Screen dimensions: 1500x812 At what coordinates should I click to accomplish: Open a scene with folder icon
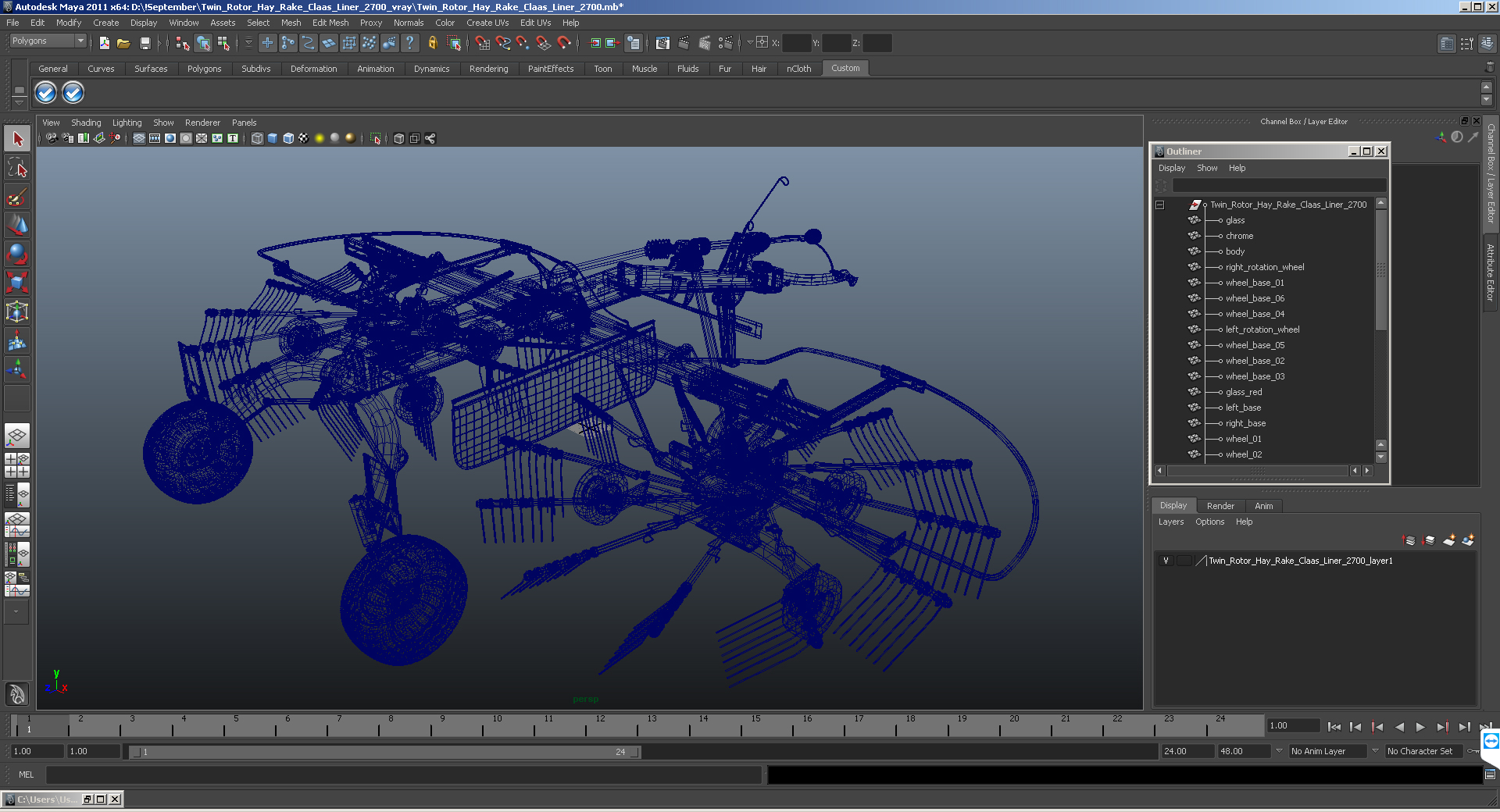(123, 44)
